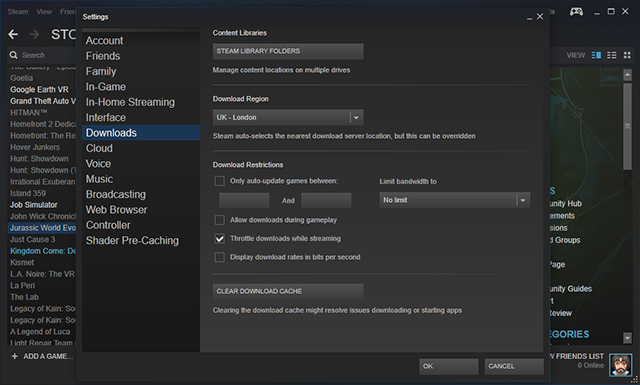Select The Lab in library

(x=24, y=297)
